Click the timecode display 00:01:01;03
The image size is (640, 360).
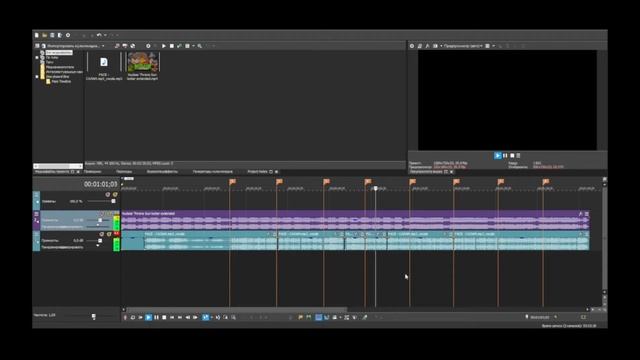pyautogui.click(x=100, y=184)
